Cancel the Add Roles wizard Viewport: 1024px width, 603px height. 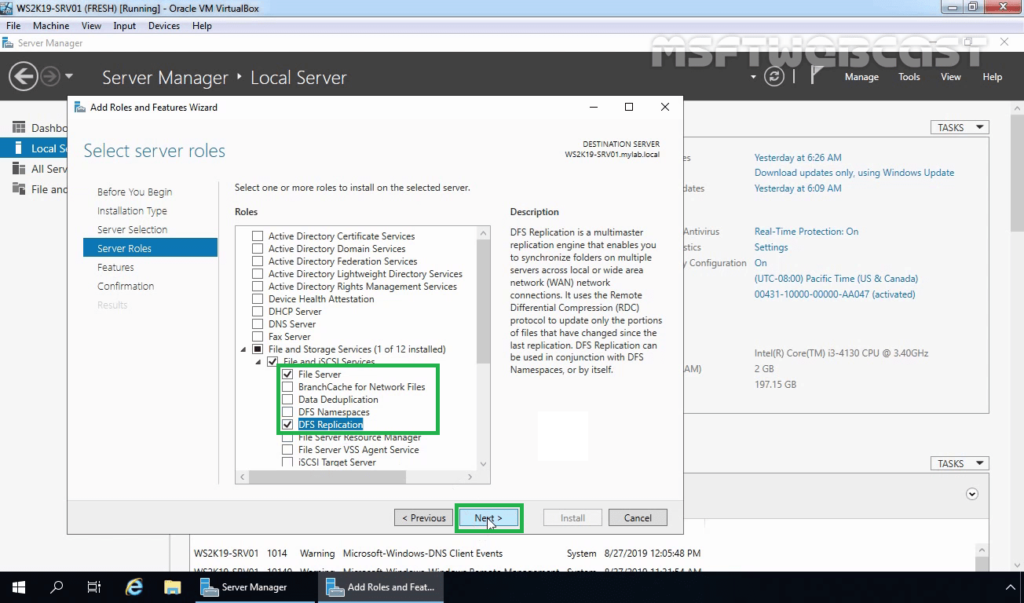(x=637, y=517)
